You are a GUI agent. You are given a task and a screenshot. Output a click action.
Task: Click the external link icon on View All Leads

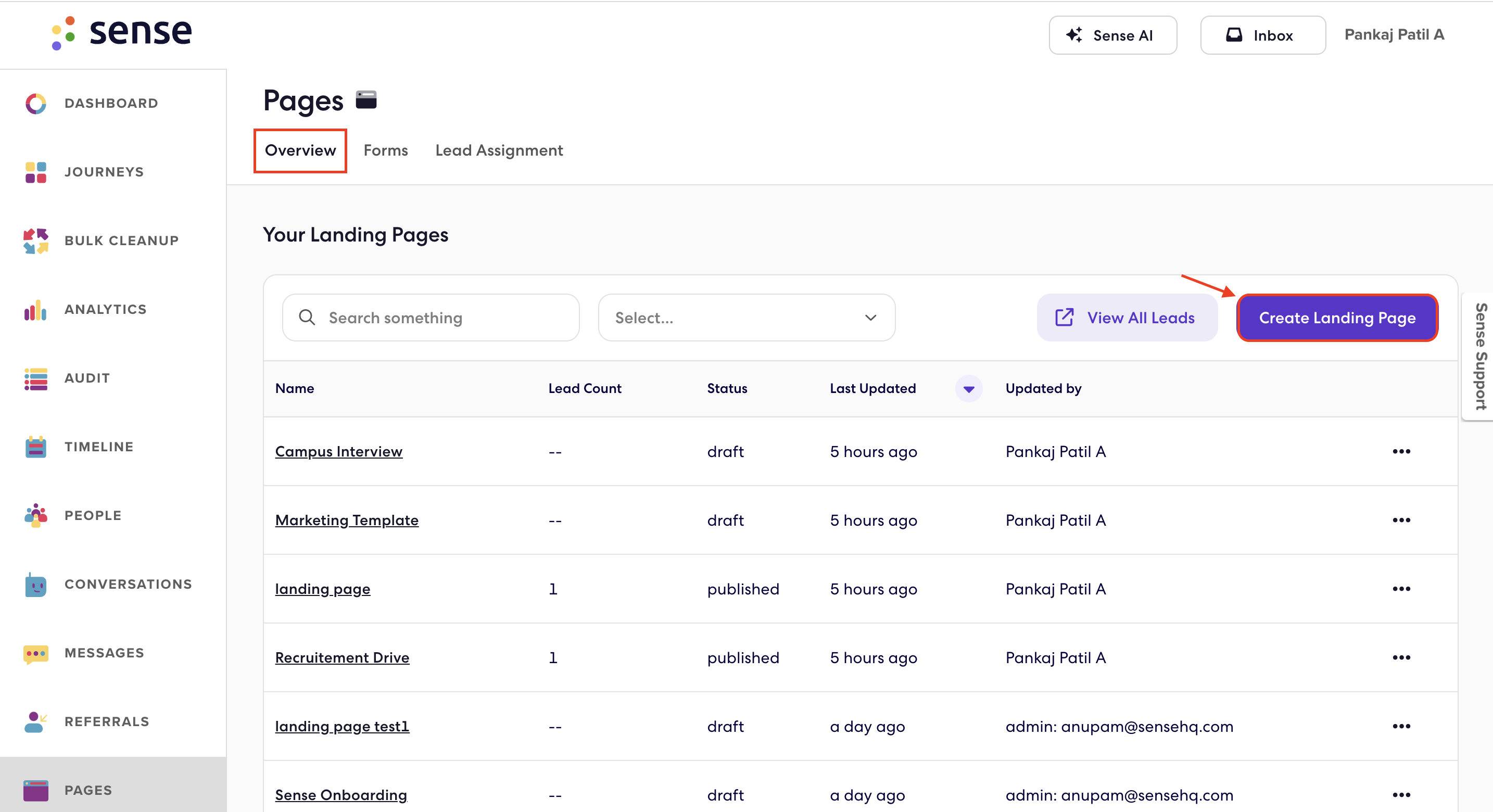(x=1064, y=317)
